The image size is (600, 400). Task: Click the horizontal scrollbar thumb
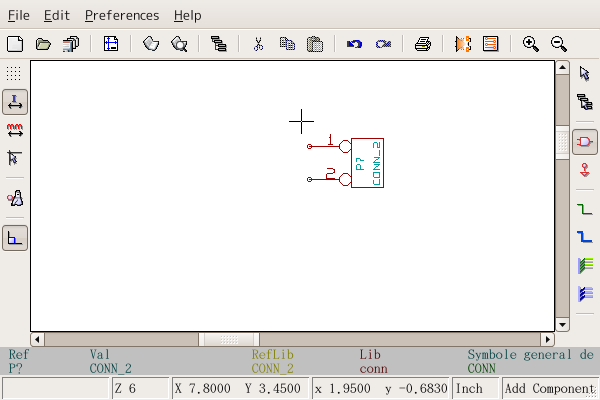(228, 339)
